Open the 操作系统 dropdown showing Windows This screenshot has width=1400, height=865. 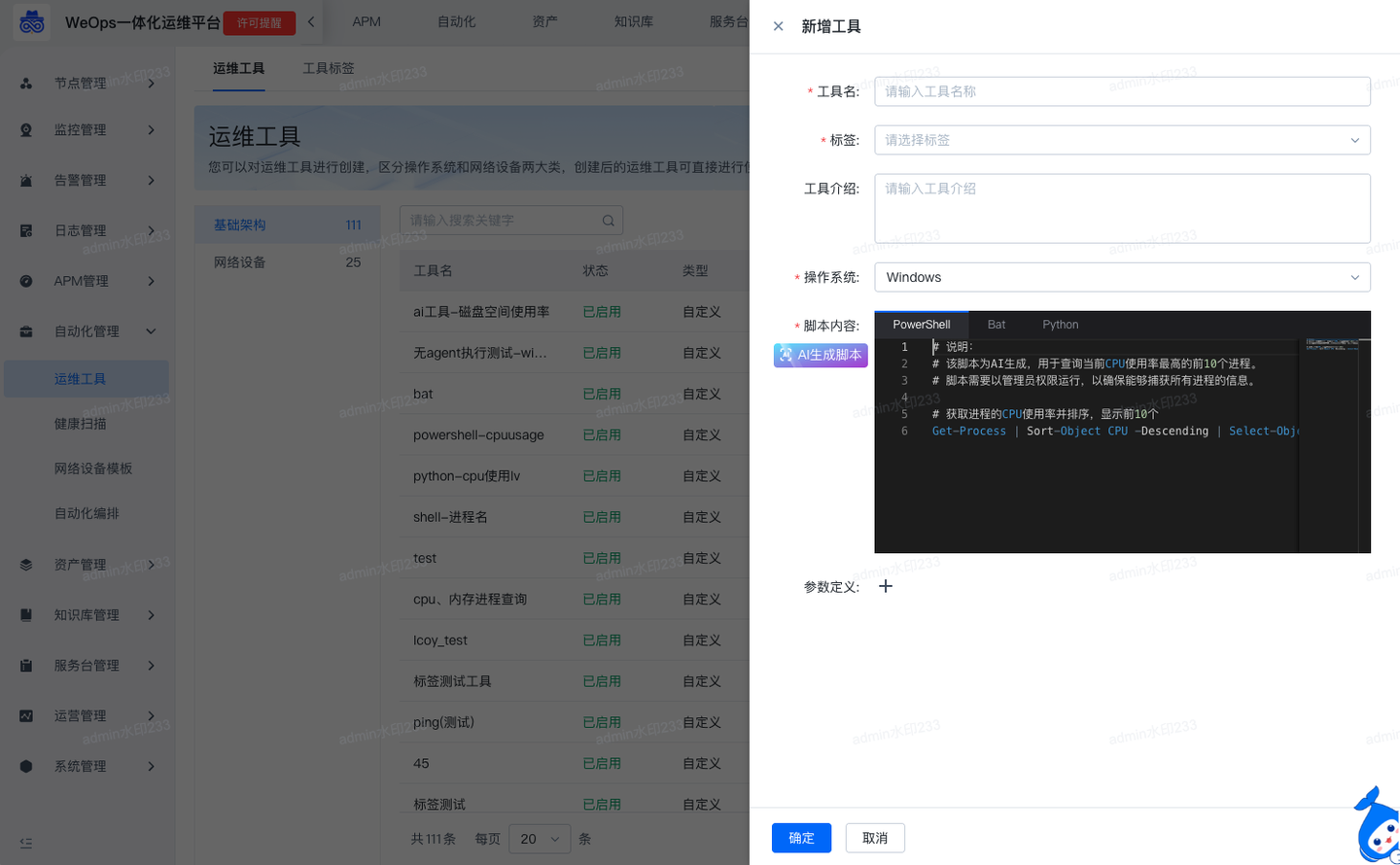tap(1122, 277)
